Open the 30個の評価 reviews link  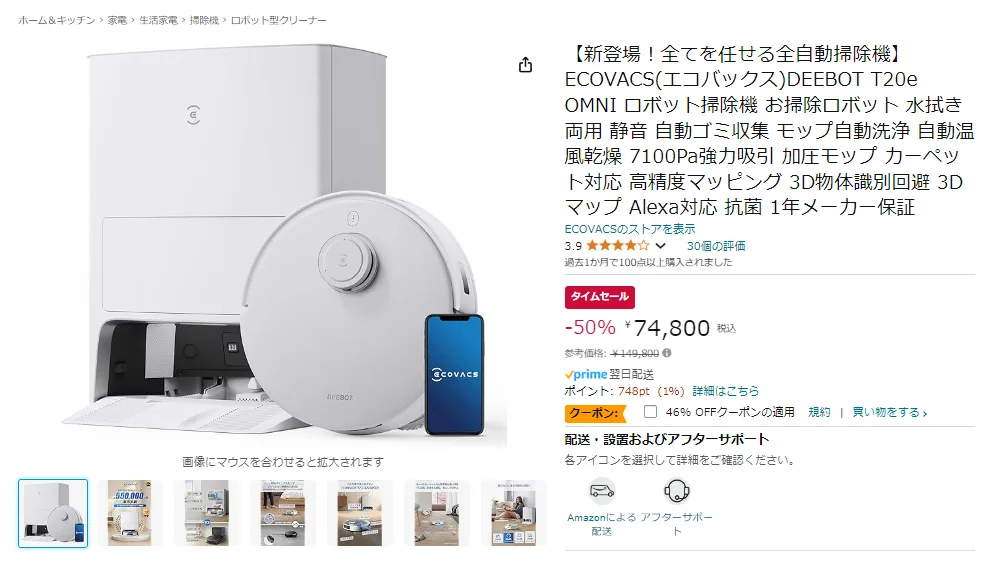[716, 246]
